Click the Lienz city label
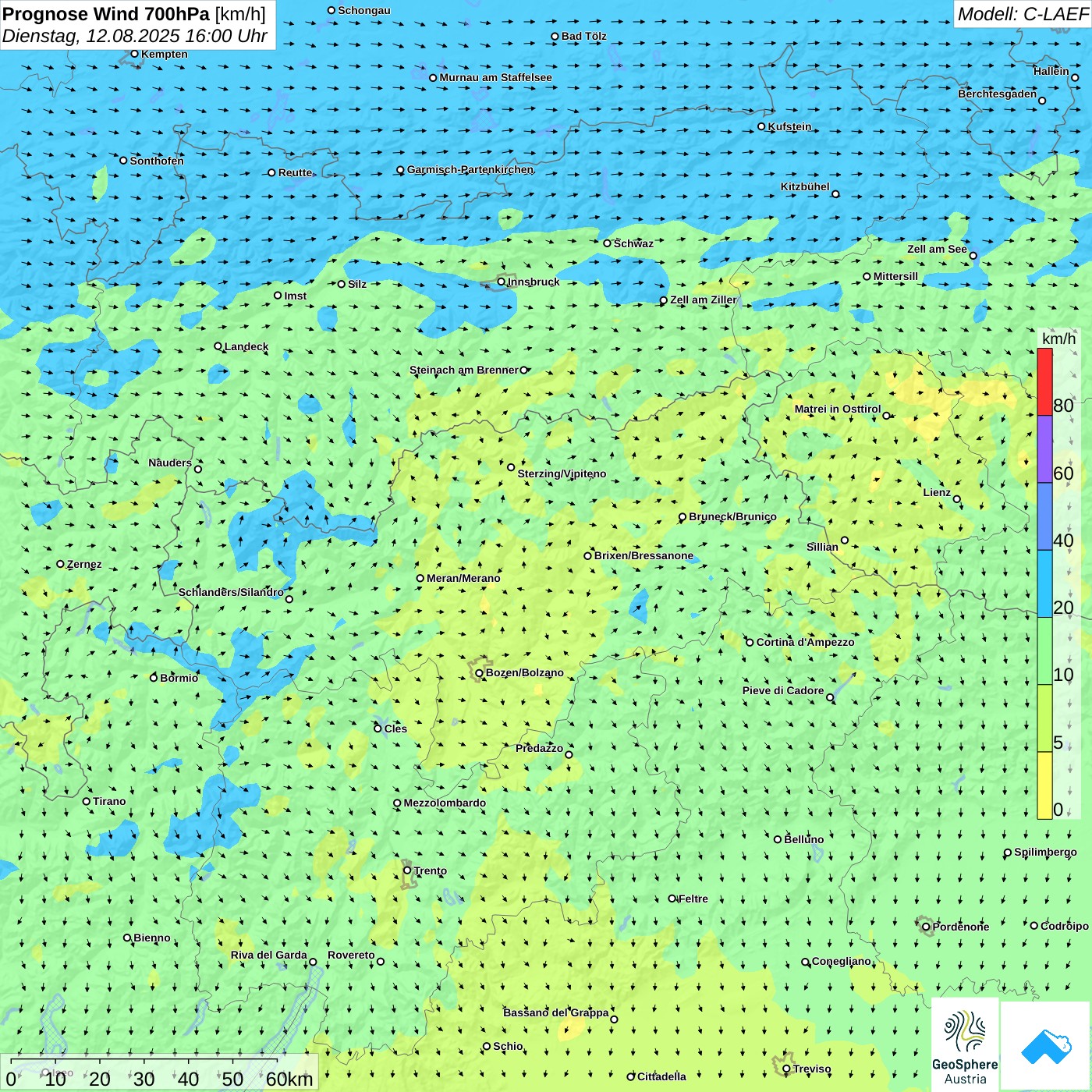 (937, 492)
